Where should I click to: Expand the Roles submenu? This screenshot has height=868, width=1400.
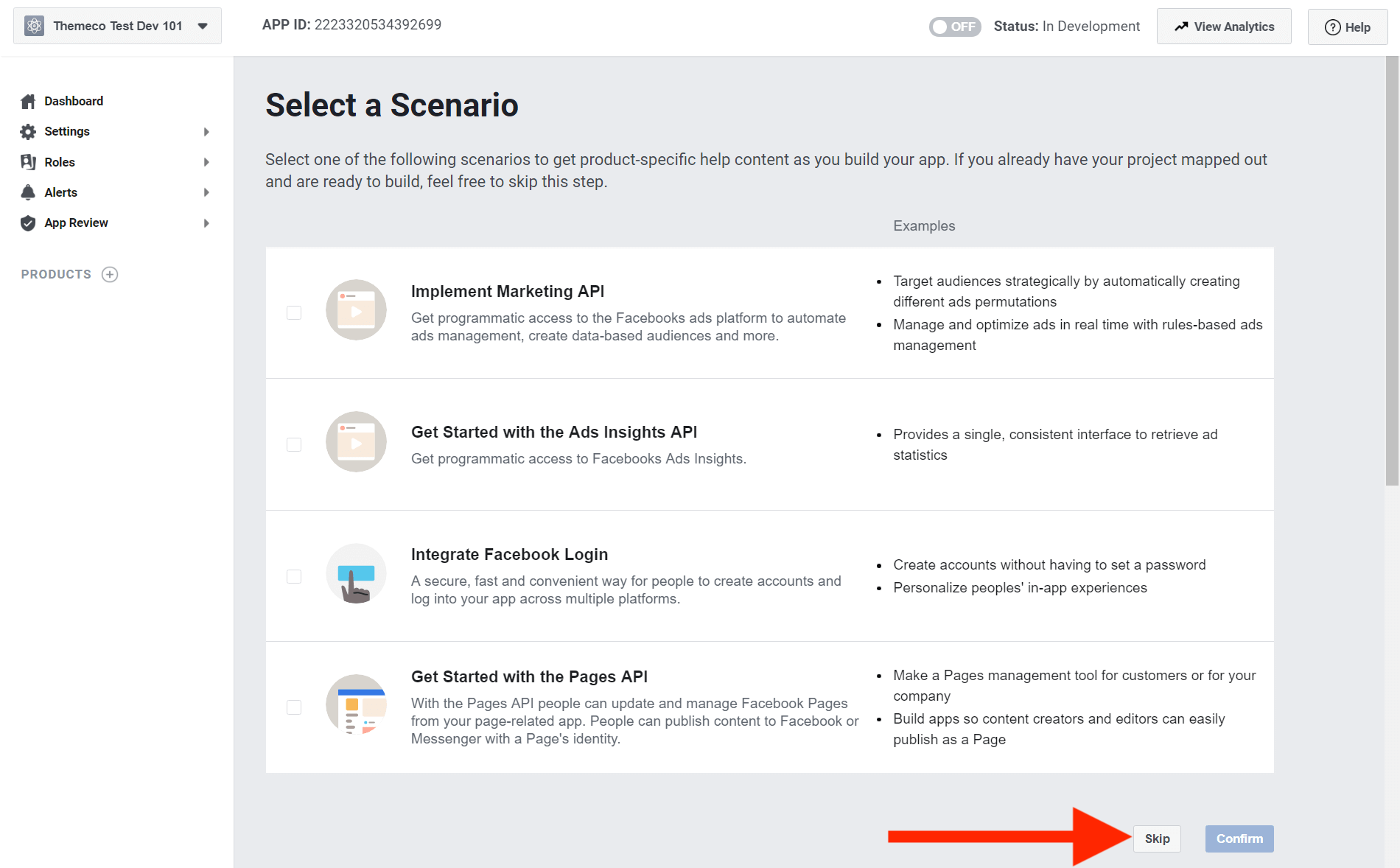(x=207, y=162)
